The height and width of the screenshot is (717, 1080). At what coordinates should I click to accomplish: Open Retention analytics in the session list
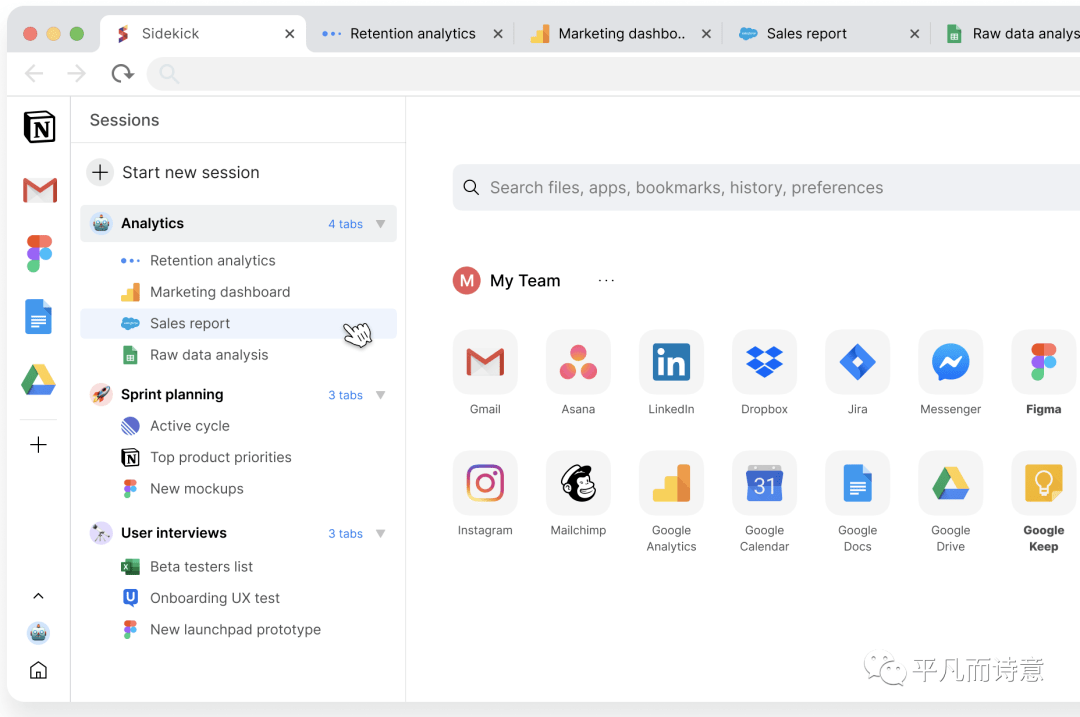pos(238,260)
